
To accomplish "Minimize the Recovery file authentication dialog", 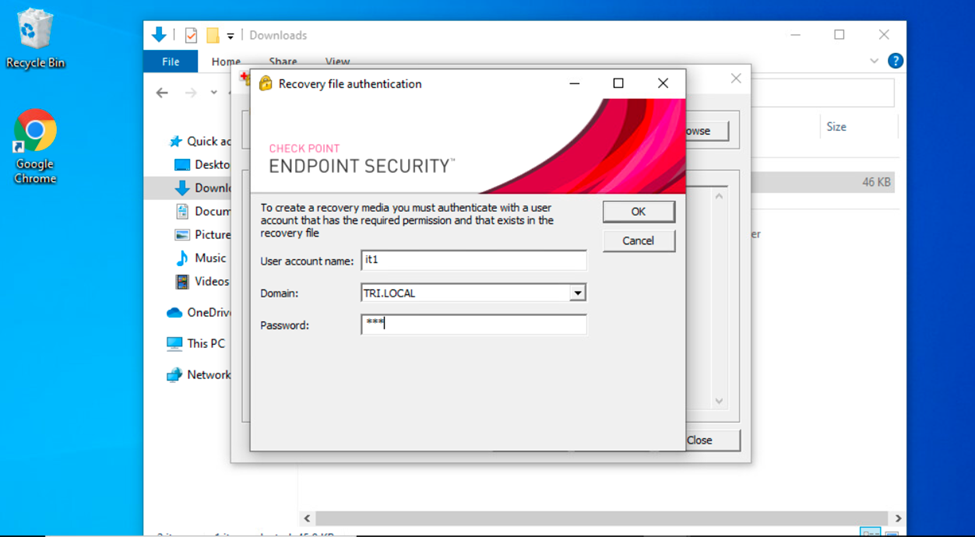I will tap(574, 83).
